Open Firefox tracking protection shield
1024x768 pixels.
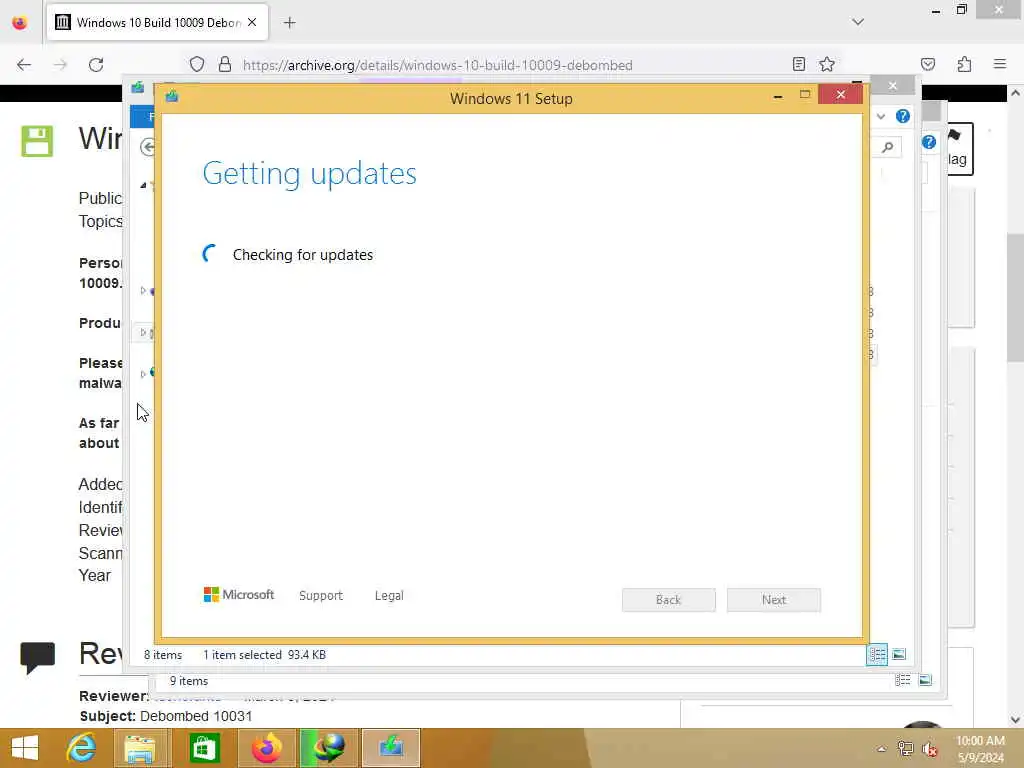coord(197,65)
